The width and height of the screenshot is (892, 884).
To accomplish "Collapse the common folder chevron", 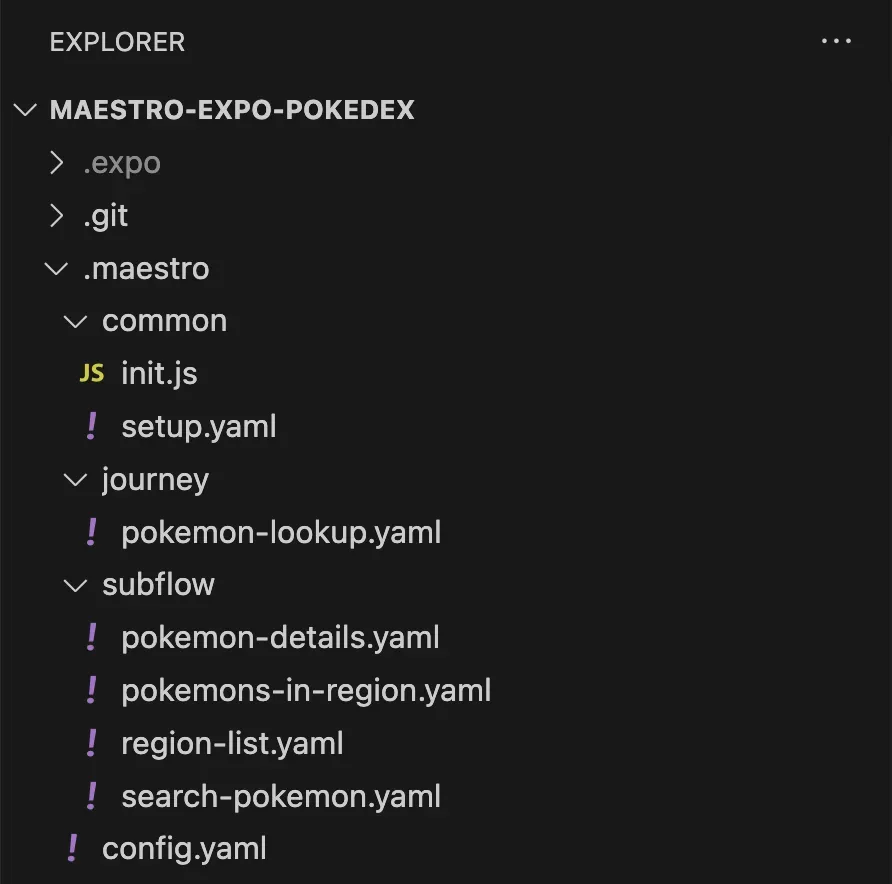I will coord(76,321).
